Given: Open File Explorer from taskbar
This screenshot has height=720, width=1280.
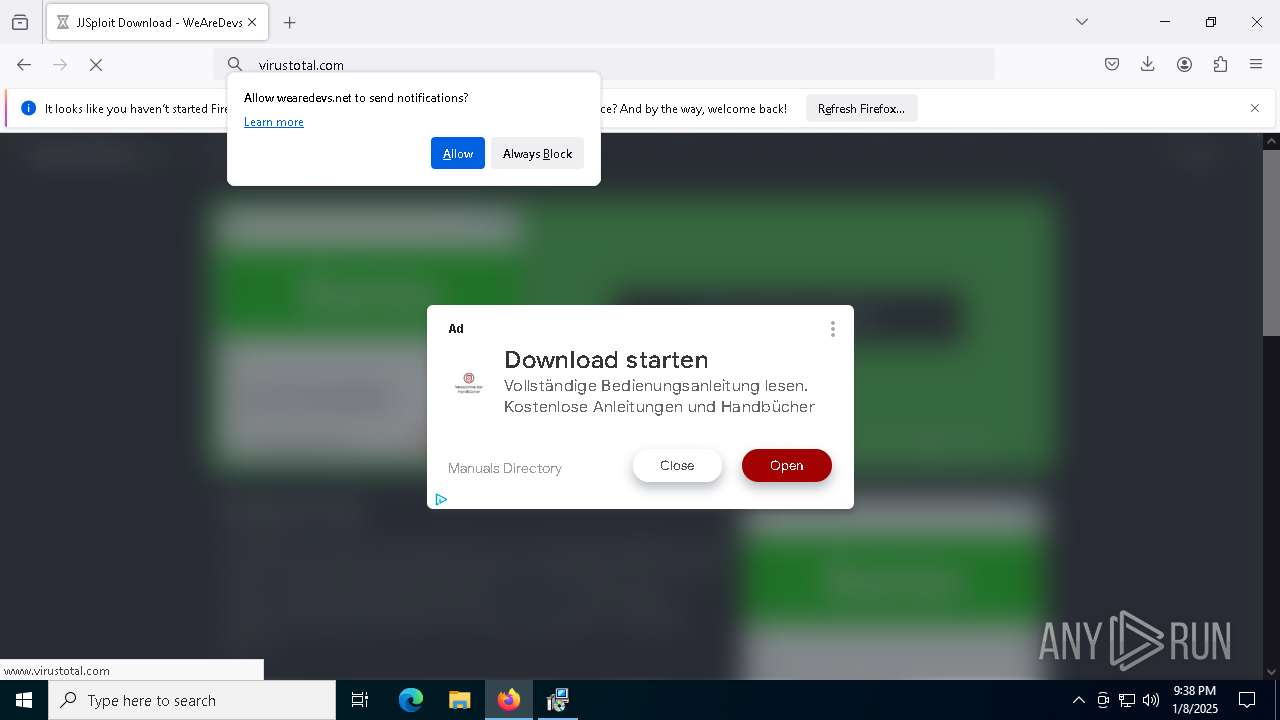Looking at the screenshot, I should pos(459,700).
